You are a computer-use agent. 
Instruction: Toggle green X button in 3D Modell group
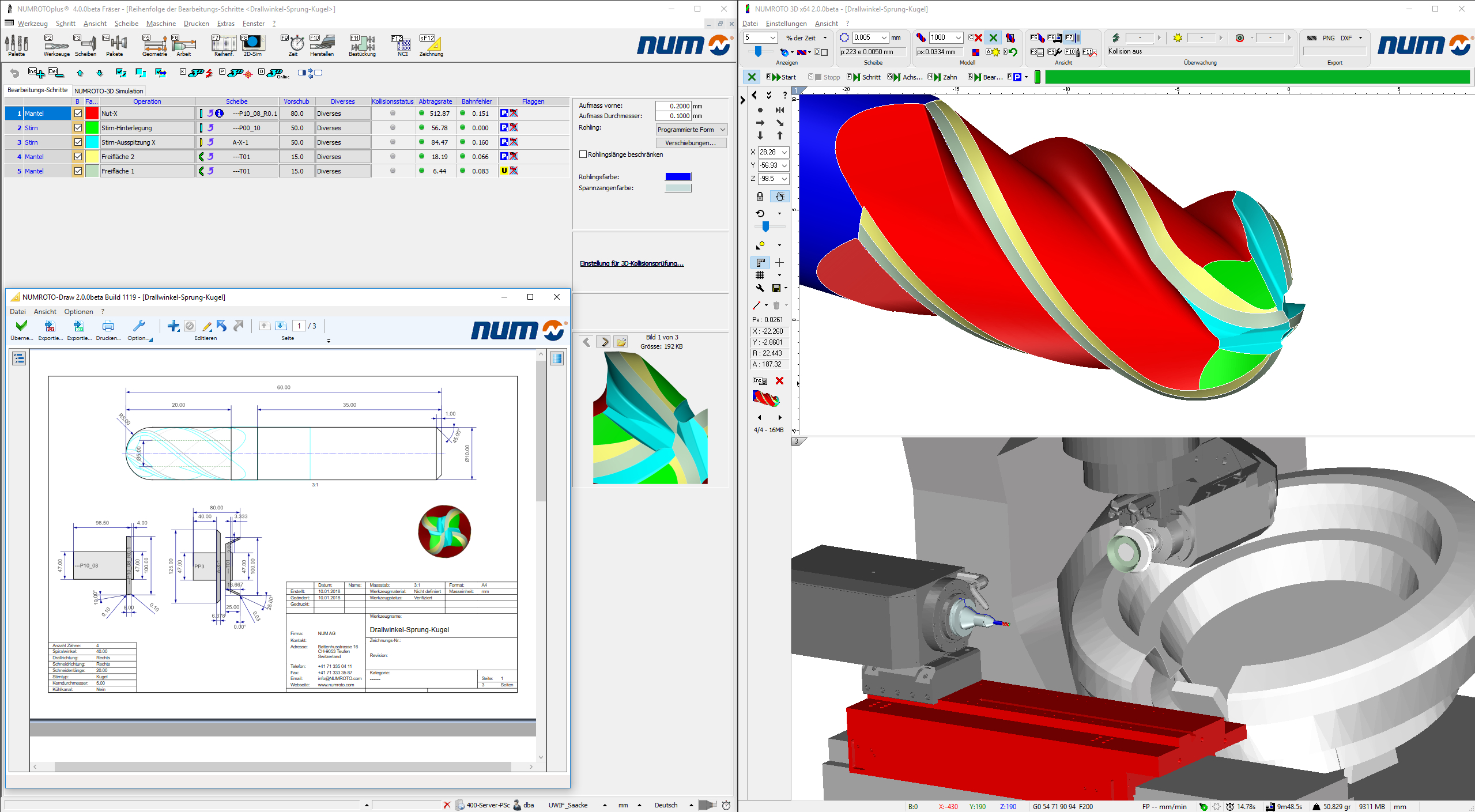(993, 38)
